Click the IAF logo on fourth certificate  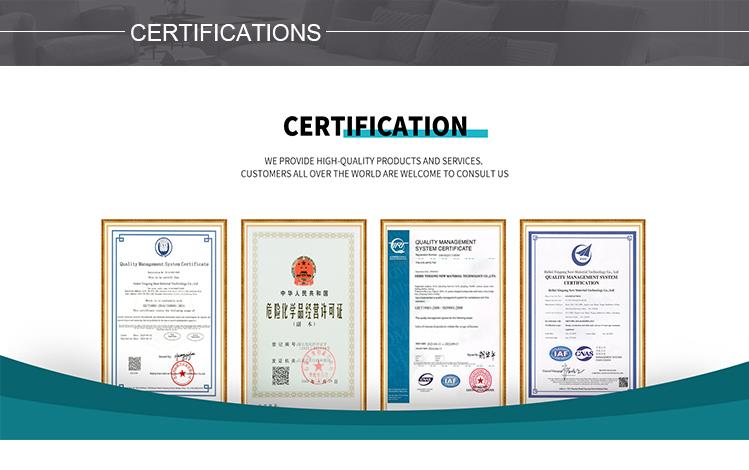[x=559, y=353]
